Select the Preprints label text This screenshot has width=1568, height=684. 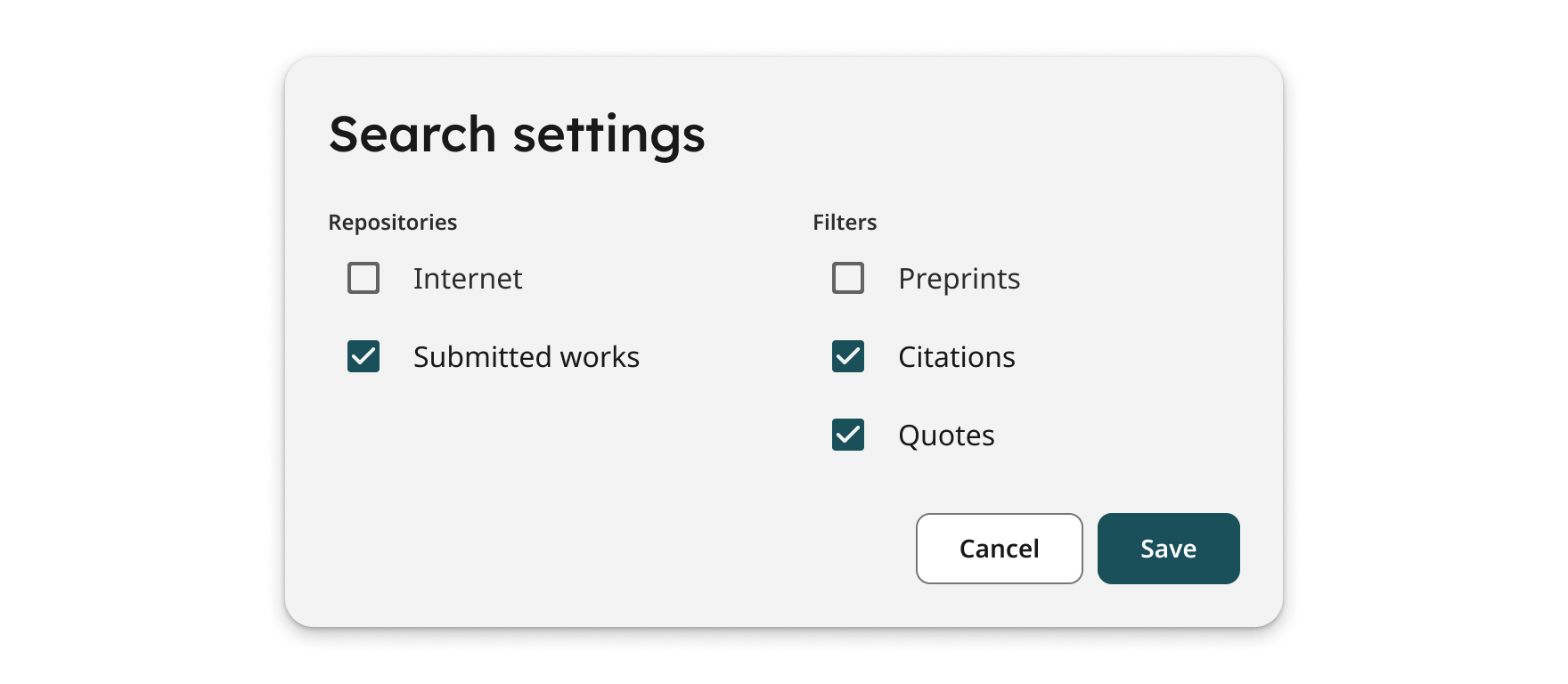point(959,279)
